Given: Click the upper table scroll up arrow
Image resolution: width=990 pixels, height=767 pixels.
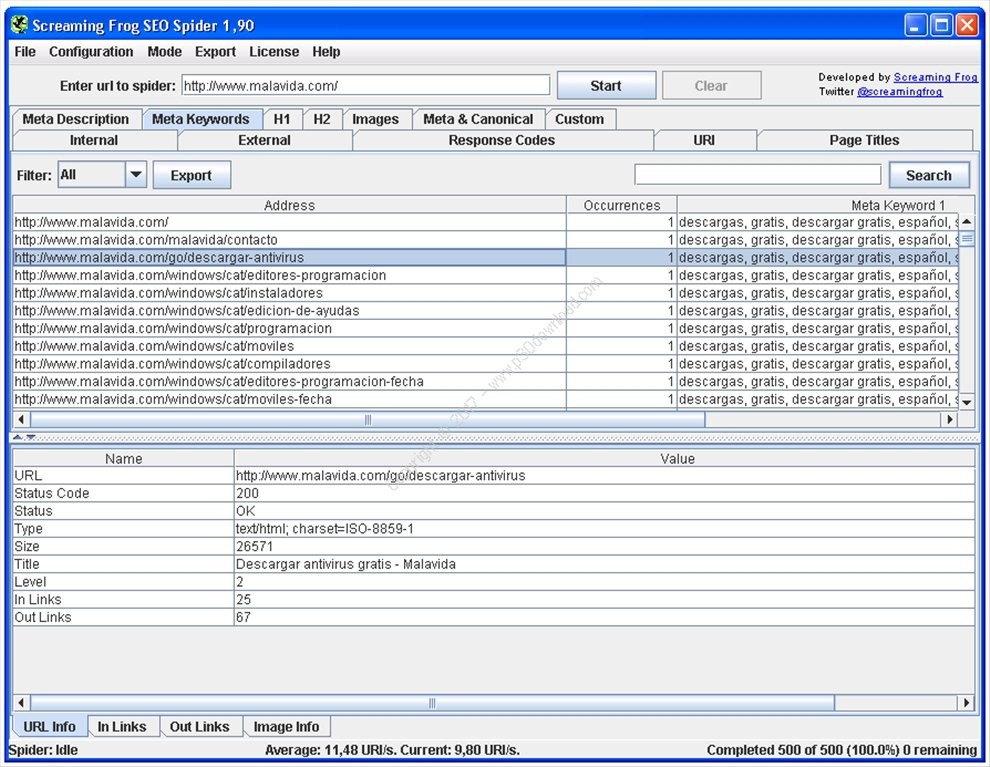Looking at the screenshot, I should click(967, 222).
